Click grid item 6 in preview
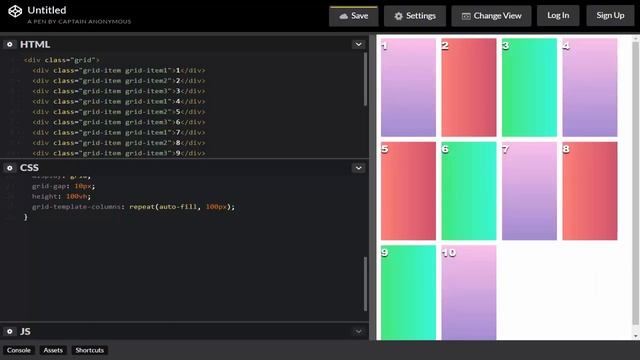The image size is (640, 360). click(x=469, y=191)
